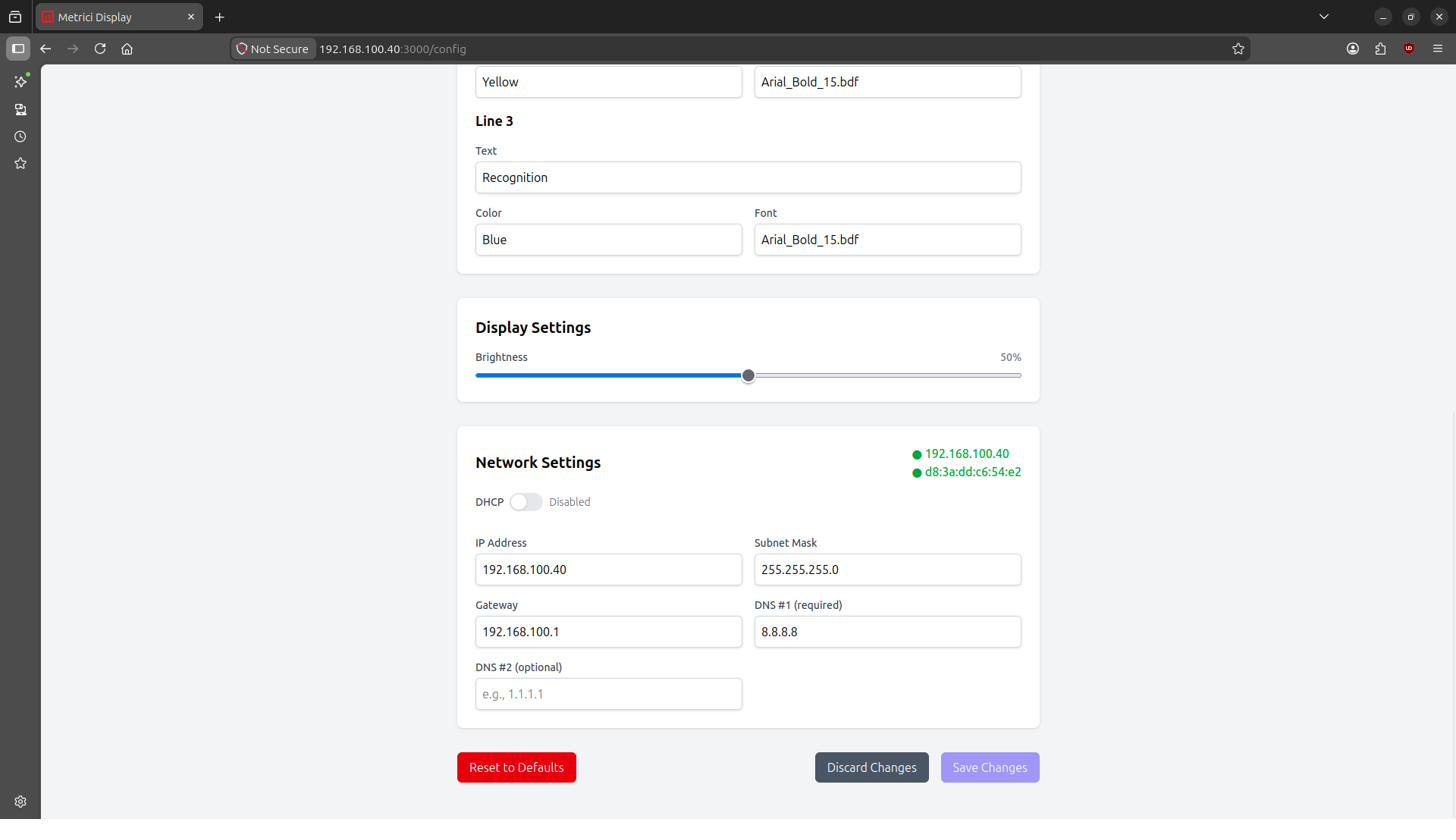Click the MAC address d8:3a:dd:c6:54:e2
This screenshot has width=1456, height=840.
[x=973, y=472]
